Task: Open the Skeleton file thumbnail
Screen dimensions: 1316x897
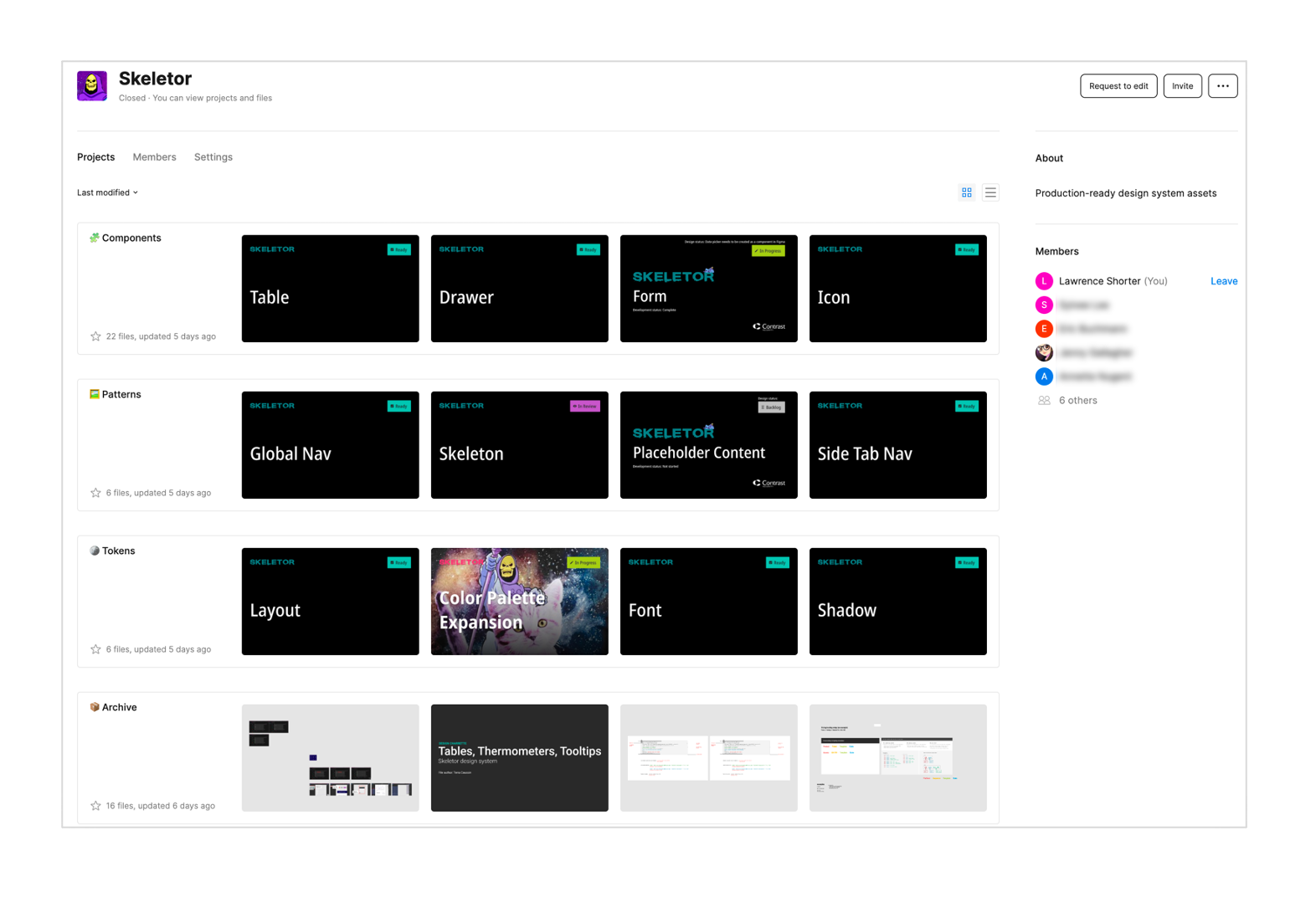Action: (x=519, y=445)
